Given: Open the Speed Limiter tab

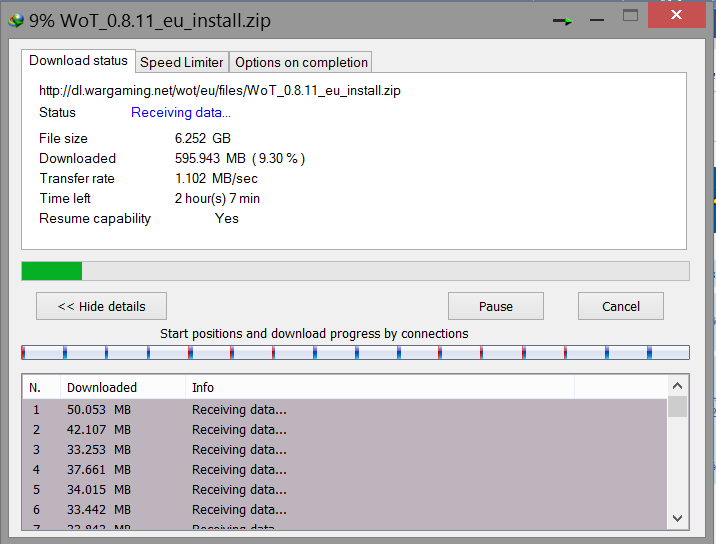Looking at the screenshot, I should 181,62.
